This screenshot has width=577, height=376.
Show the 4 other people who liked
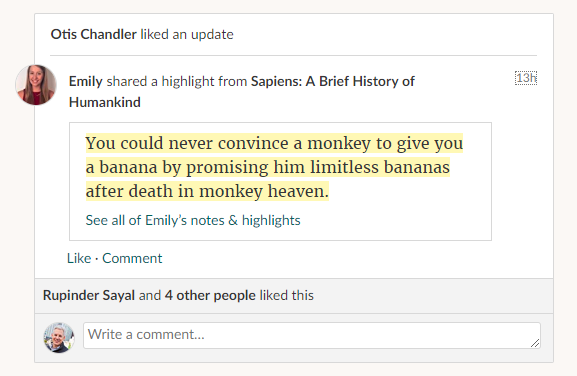coord(210,295)
